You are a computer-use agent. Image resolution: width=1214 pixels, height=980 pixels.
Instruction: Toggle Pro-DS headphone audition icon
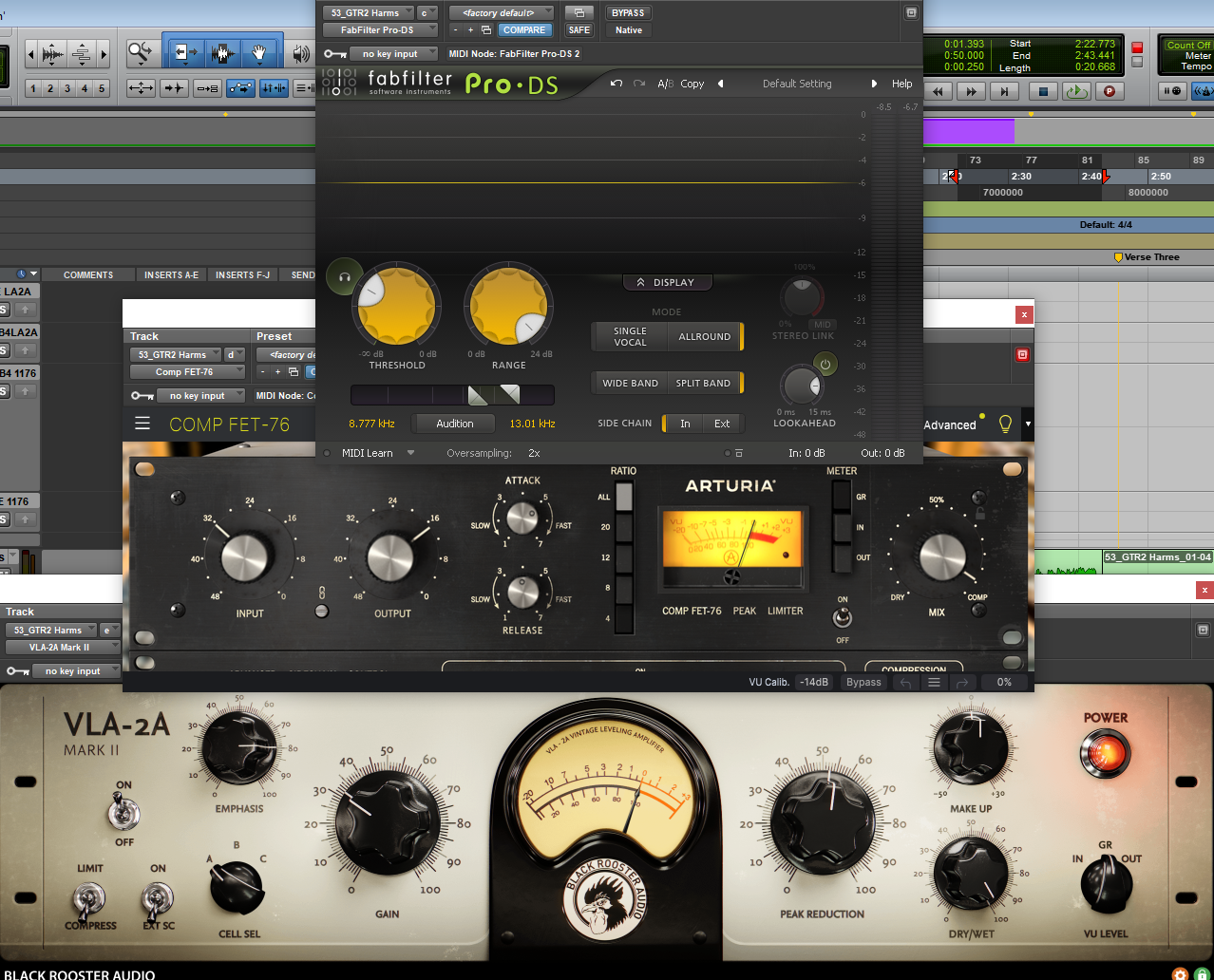[344, 277]
